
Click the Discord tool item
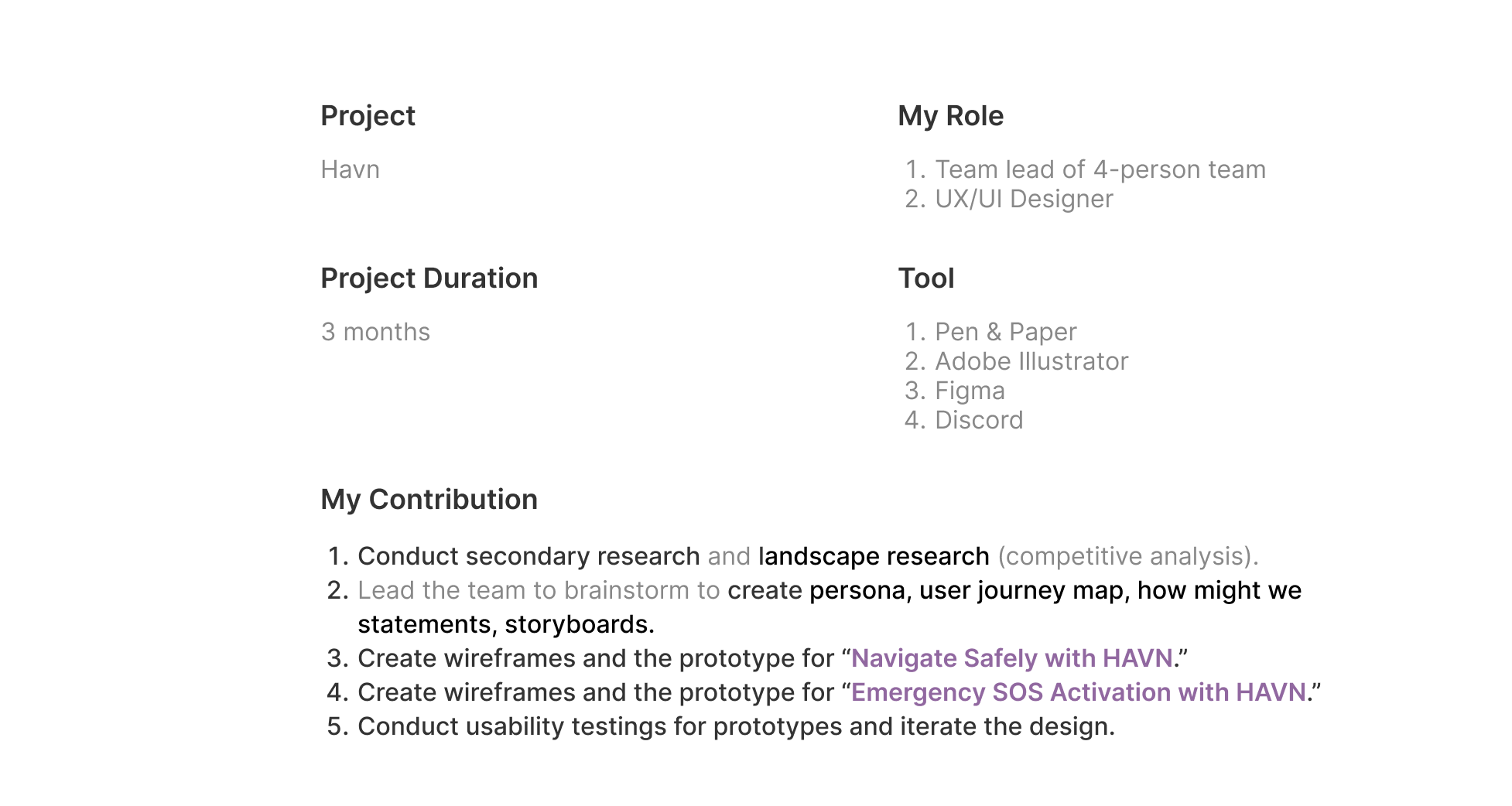[x=979, y=420]
